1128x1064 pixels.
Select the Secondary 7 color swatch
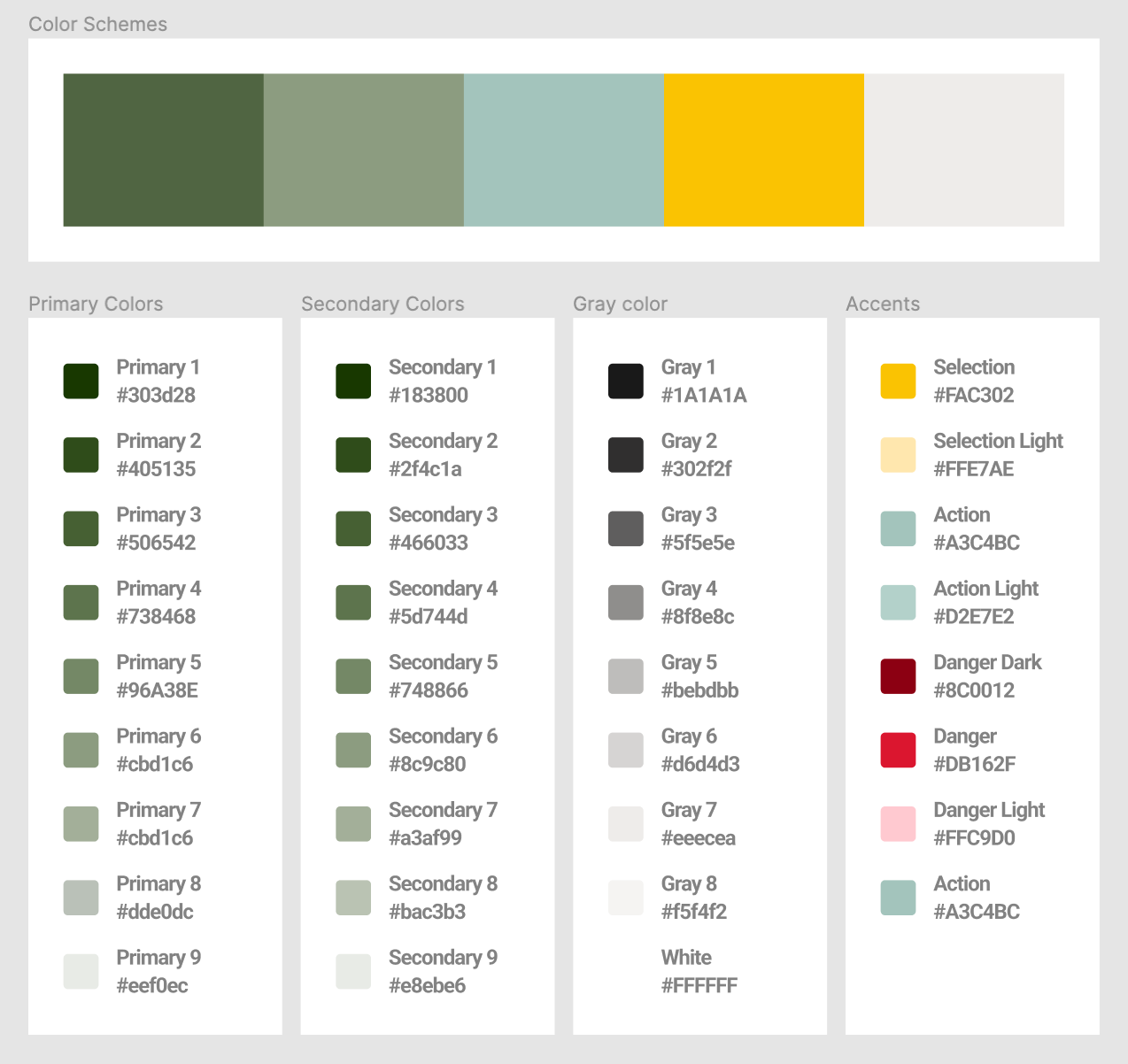click(x=353, y=823)
